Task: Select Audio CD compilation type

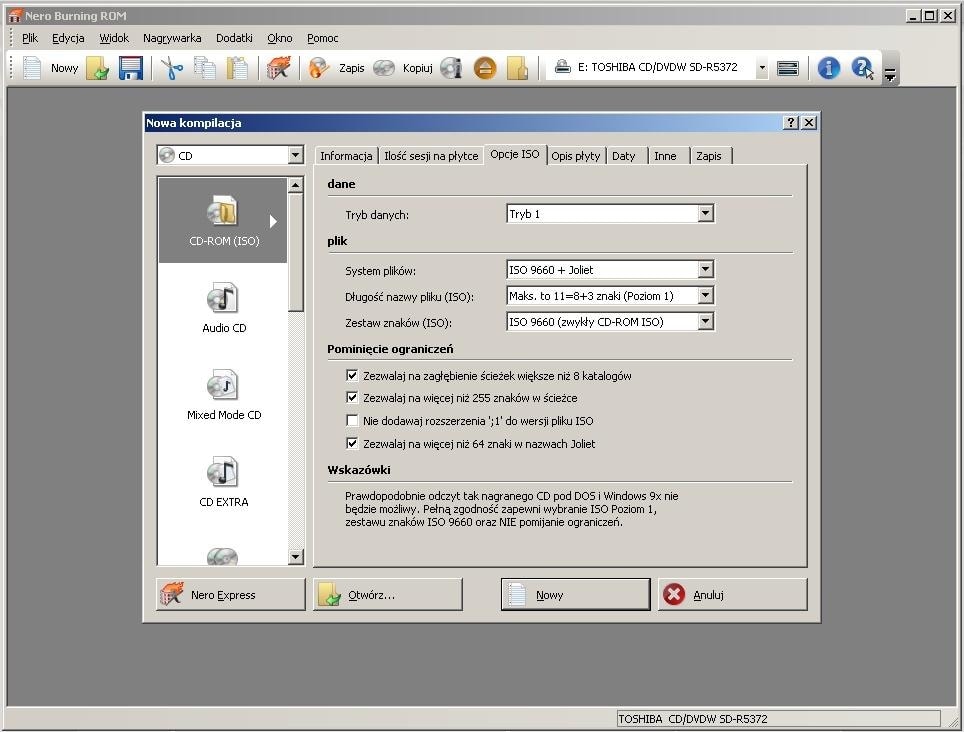Action: pos(223,309)
